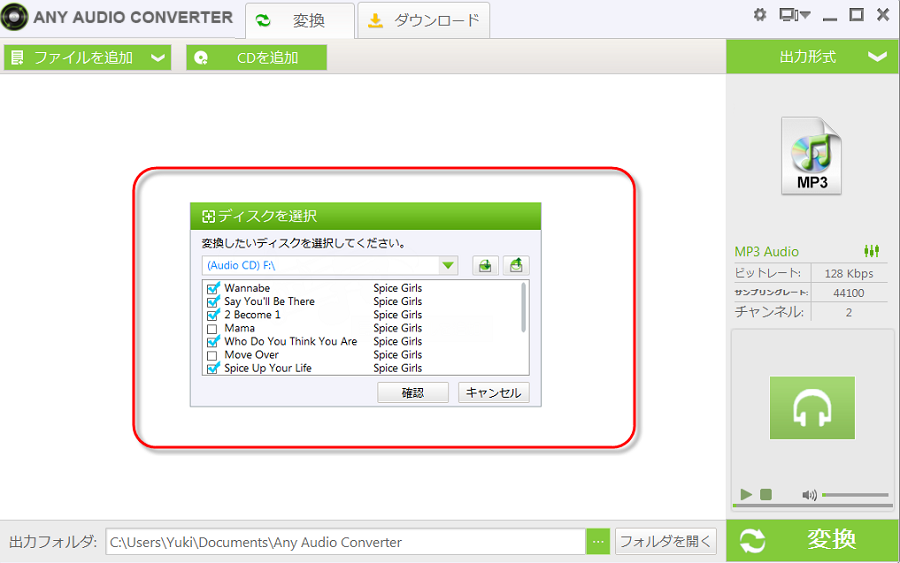Image resolution: width=900 pixels, height=563 pixels.
Task: Click the disc icon on CDを追加
Action: [x=201, y=58]
